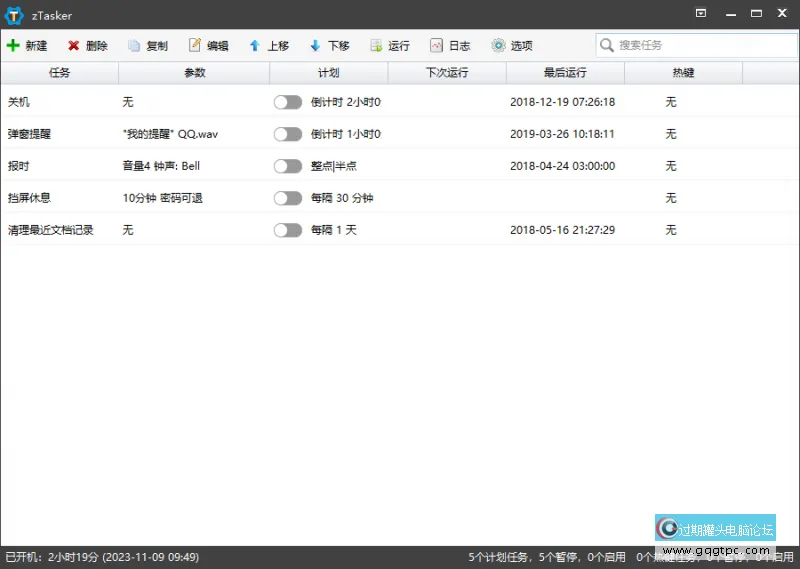Enable the 弹窗提醒 task toggle
Image resolution: width=800 pixels, height=569 pixels.
tap(288, 134)
